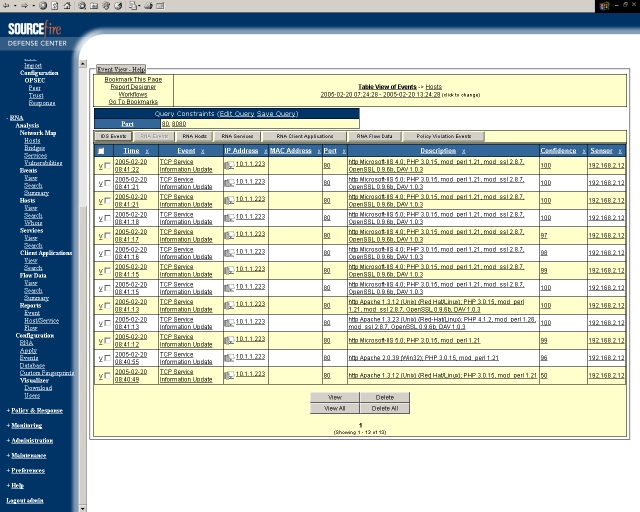Image resolution: width=640 pixels, height=512 pixels.
Task: Open the Edit Query link
Action: coord(236,114)
